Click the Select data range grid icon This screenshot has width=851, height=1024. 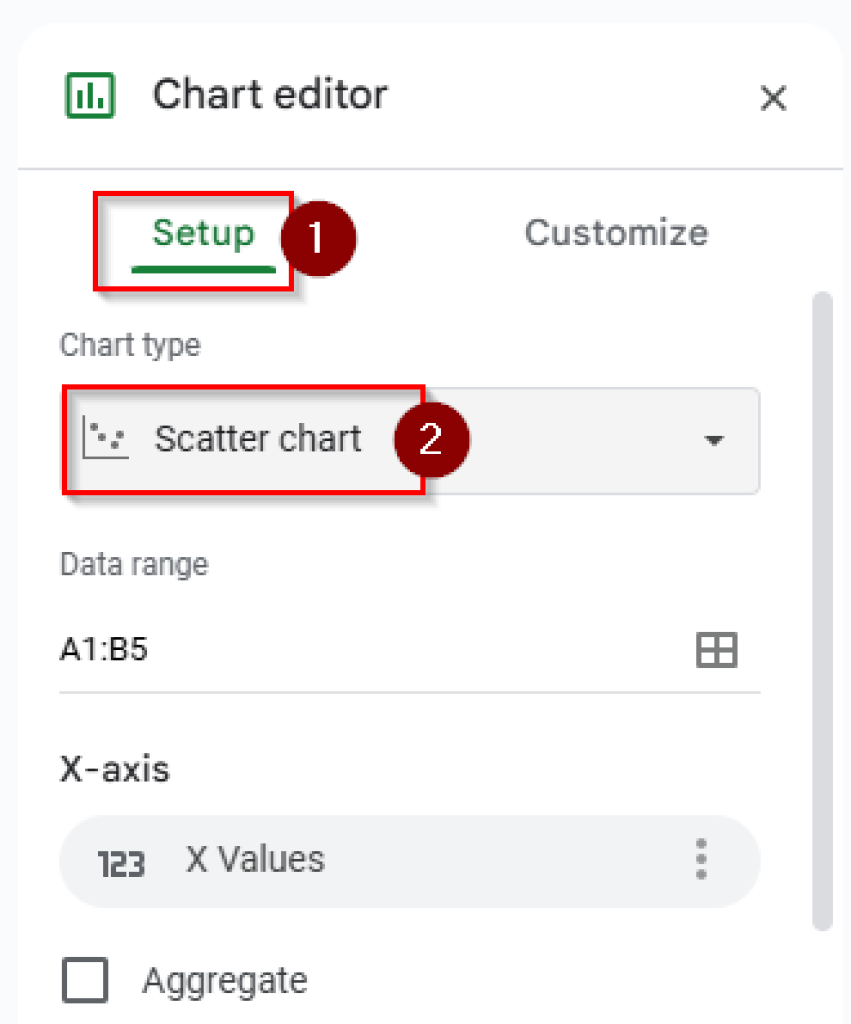(x=716, y=650)
